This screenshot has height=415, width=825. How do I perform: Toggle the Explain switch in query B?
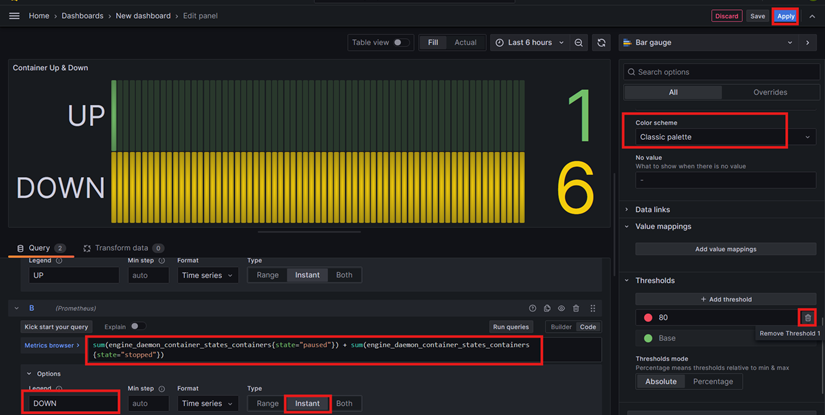click(x=138, y=326)
